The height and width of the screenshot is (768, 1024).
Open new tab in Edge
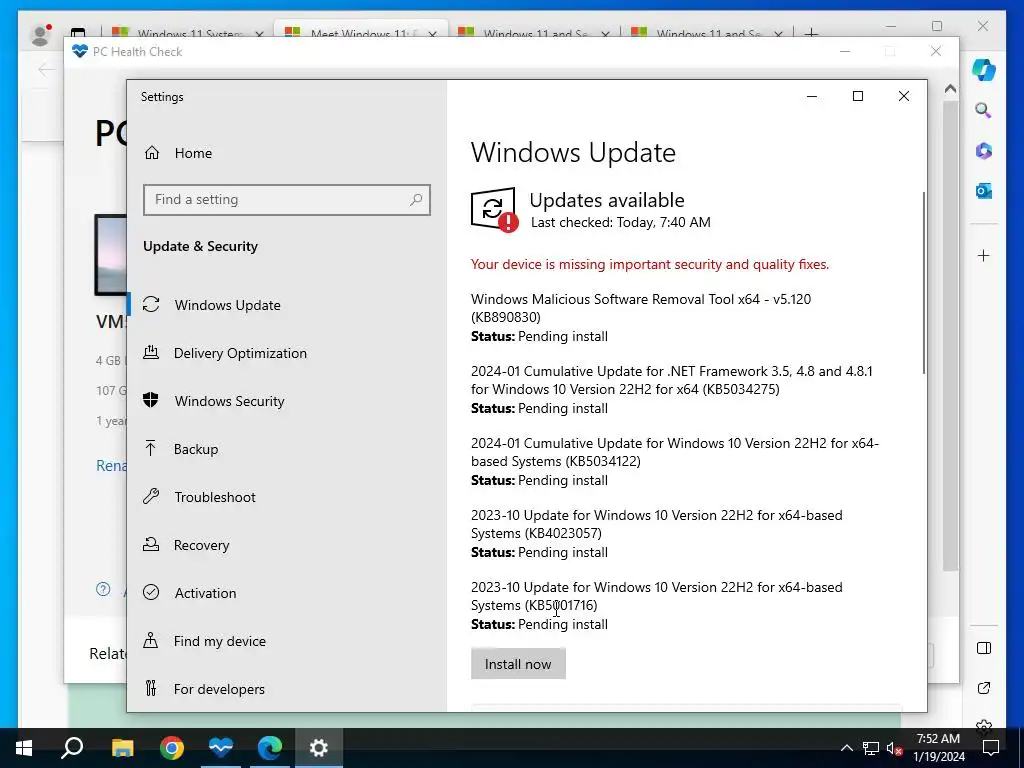811,32
